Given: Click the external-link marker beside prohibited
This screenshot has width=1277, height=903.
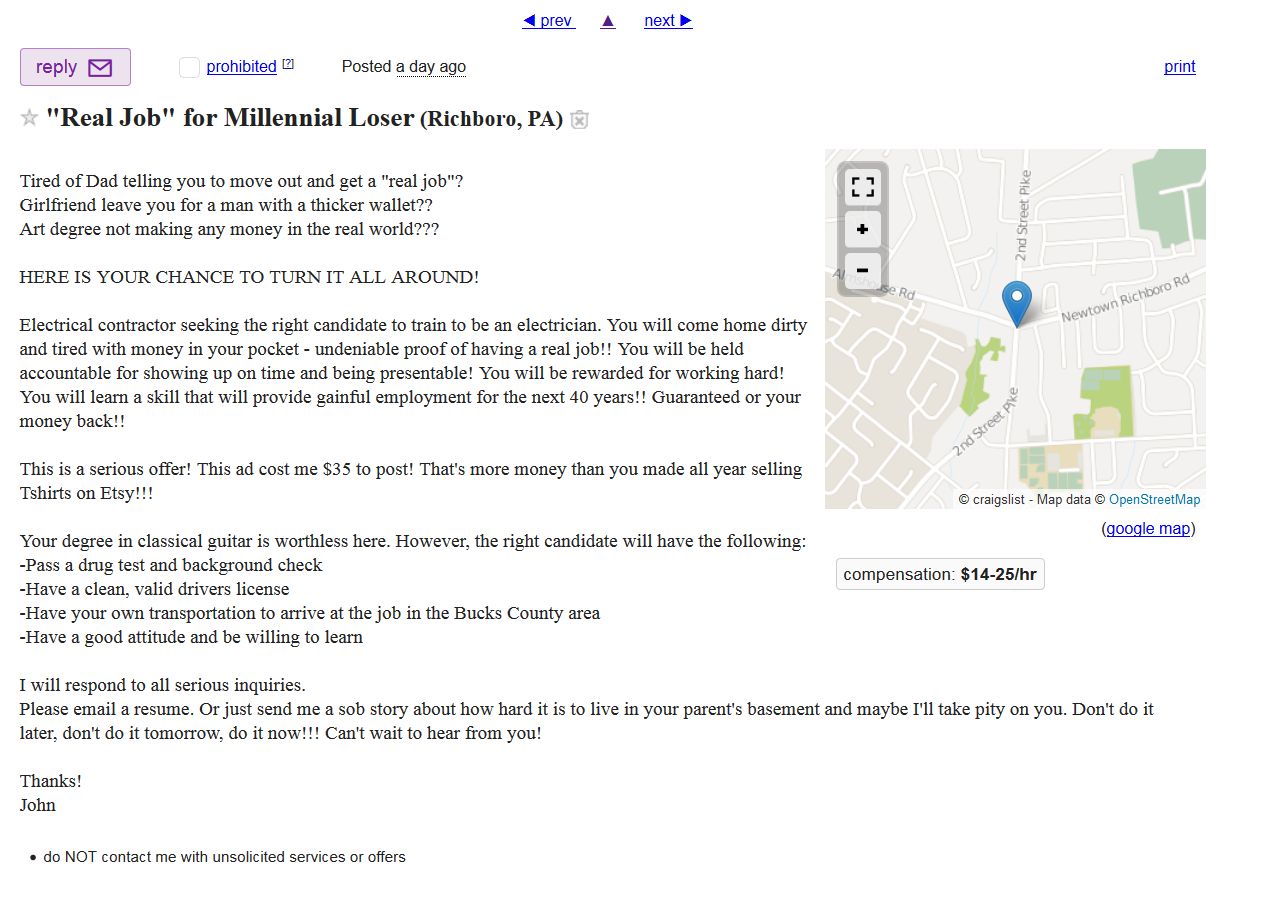Looking at the screenshot, I should [x=288, y=61].
